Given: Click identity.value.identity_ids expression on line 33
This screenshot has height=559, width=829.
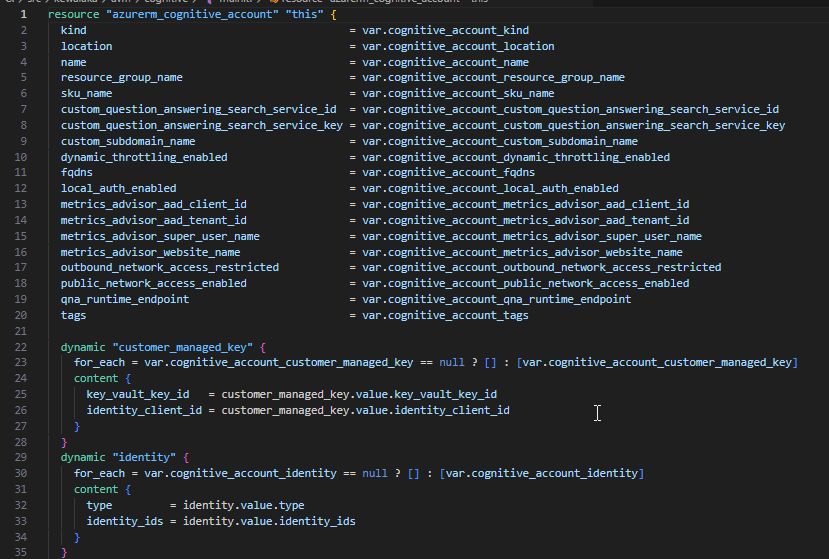Looking at the screenshot, I should 269,520.
